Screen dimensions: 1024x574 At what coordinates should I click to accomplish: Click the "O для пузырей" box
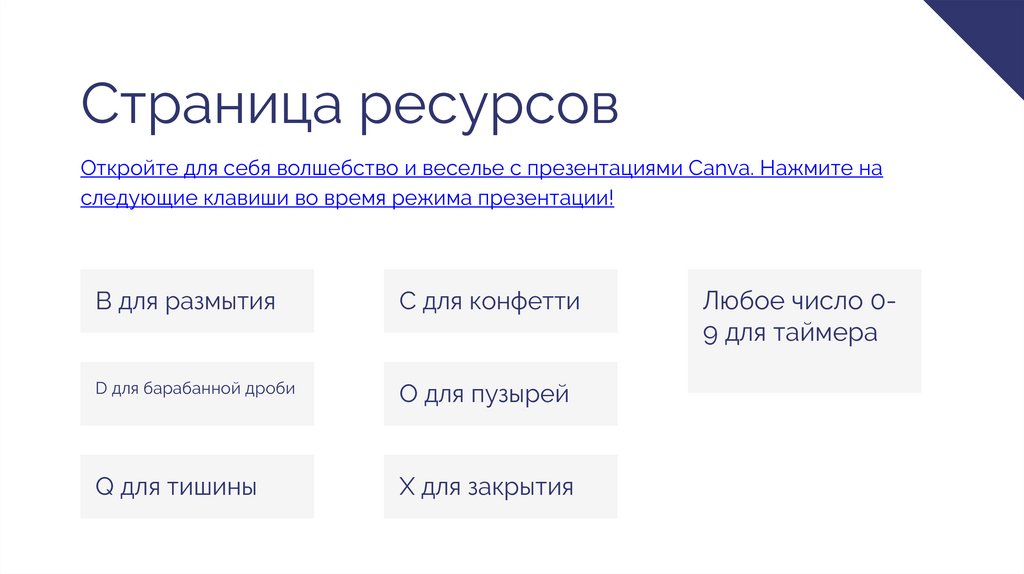coord(500,394)
